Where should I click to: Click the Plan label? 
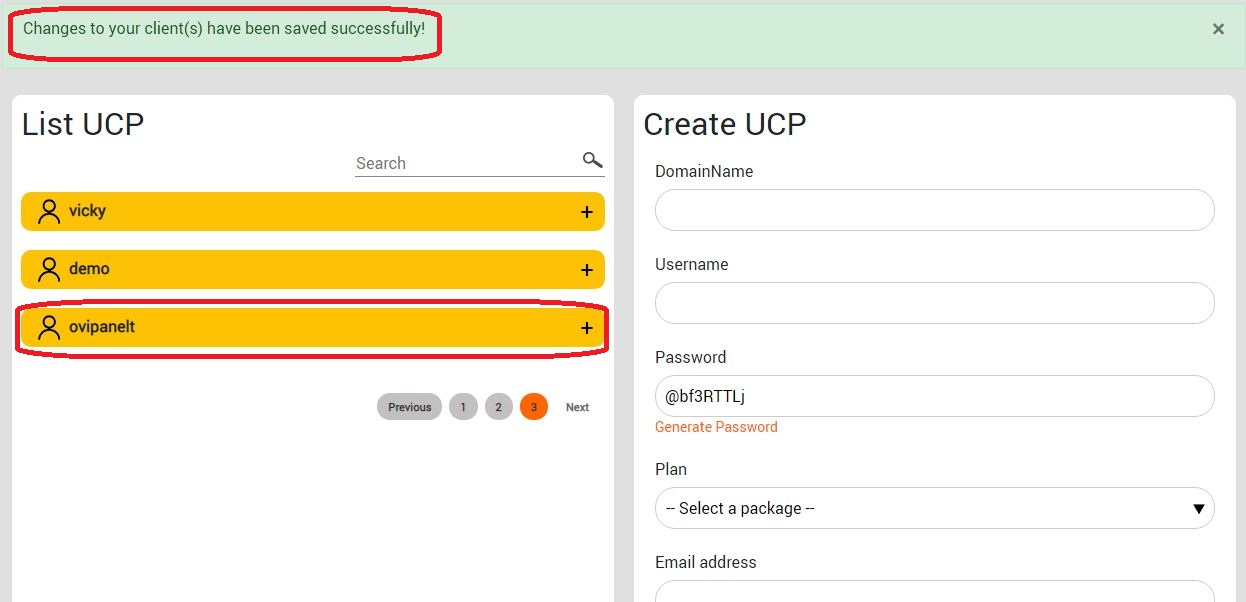[671, 469]
